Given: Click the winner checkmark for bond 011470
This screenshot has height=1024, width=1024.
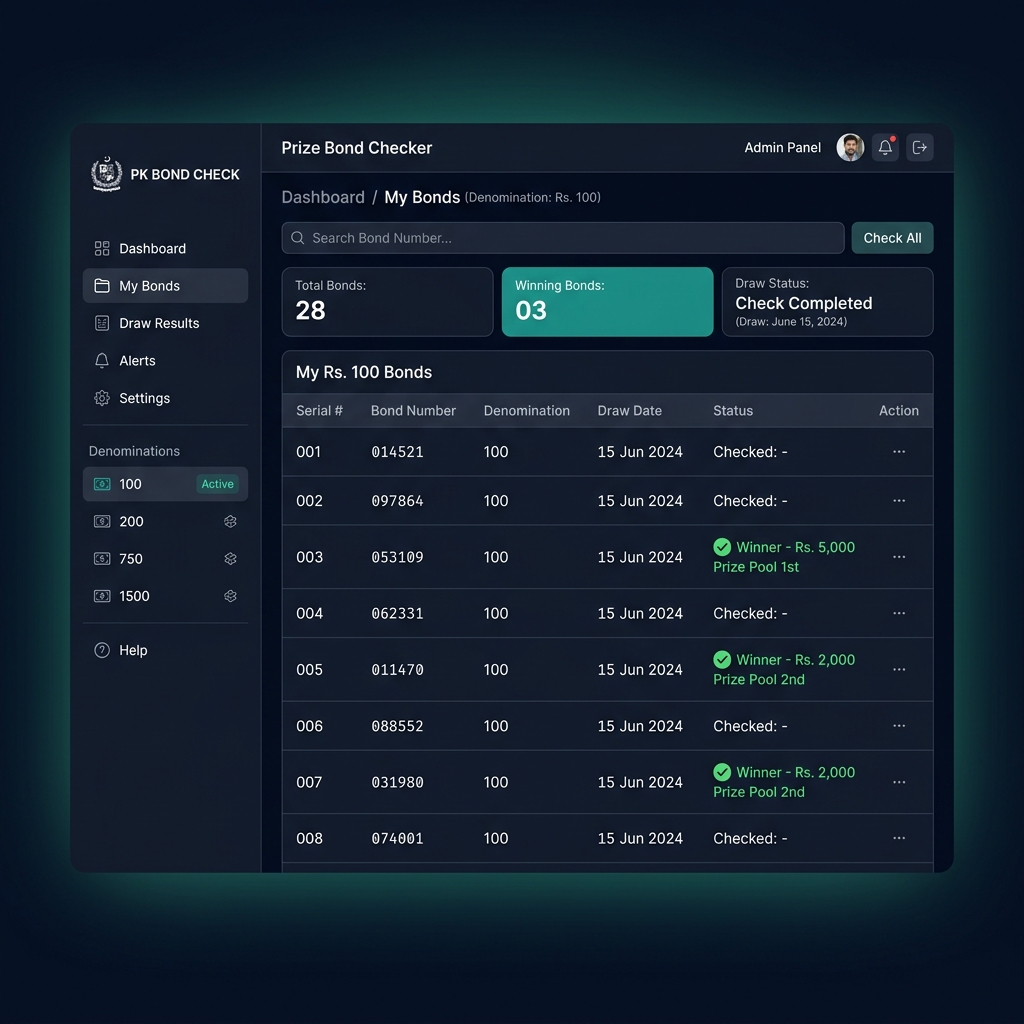Looking at the screenshot, I should click(x=722, y=660).
